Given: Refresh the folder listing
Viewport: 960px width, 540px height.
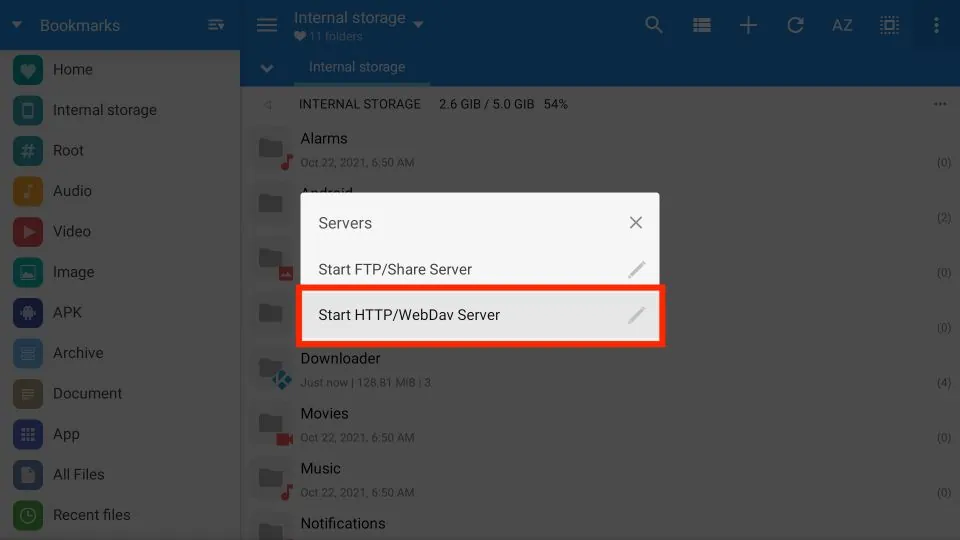Looking at the screenshot, I should pyautogui.click(x=795, y=25).
